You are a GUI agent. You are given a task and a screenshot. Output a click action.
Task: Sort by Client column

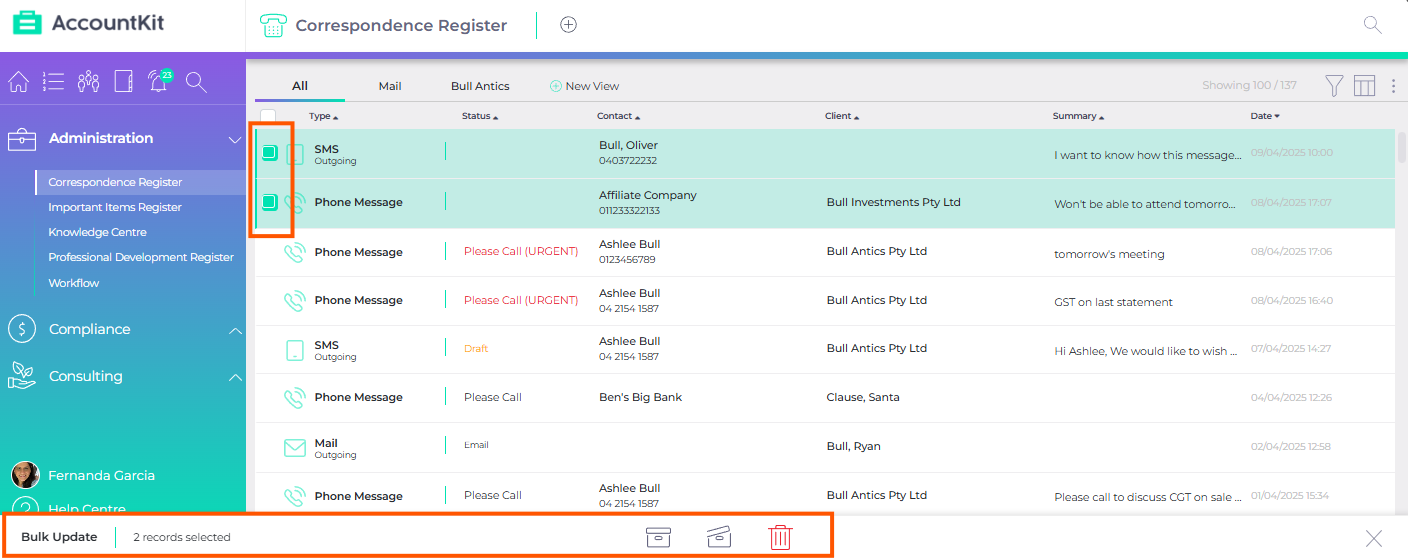[842, 116]
